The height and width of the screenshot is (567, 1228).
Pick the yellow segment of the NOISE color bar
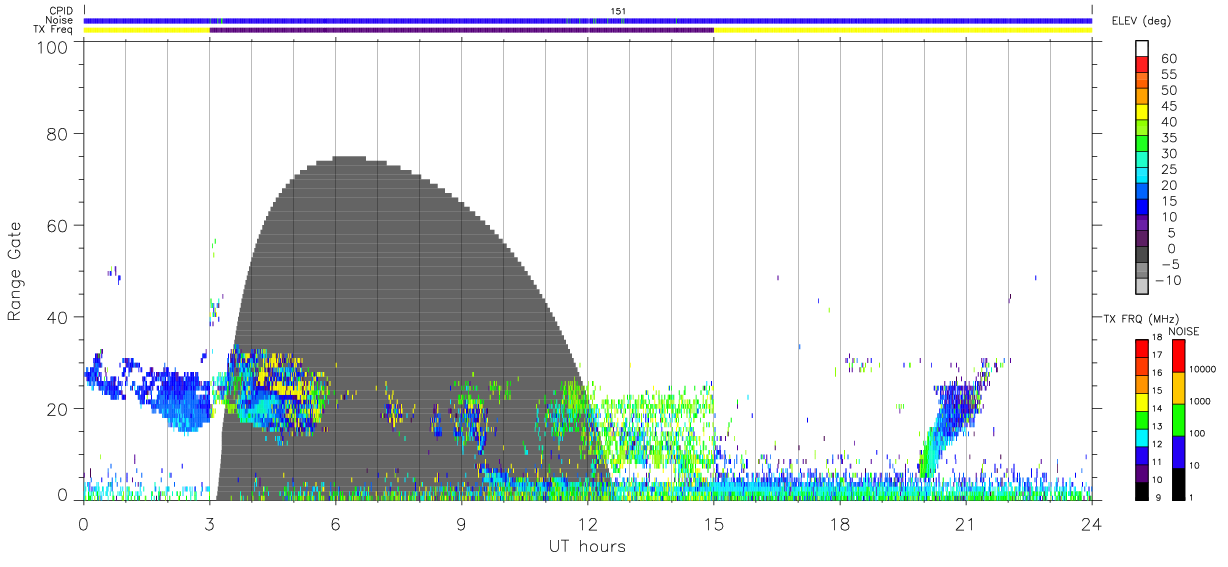pos(1179,387)
